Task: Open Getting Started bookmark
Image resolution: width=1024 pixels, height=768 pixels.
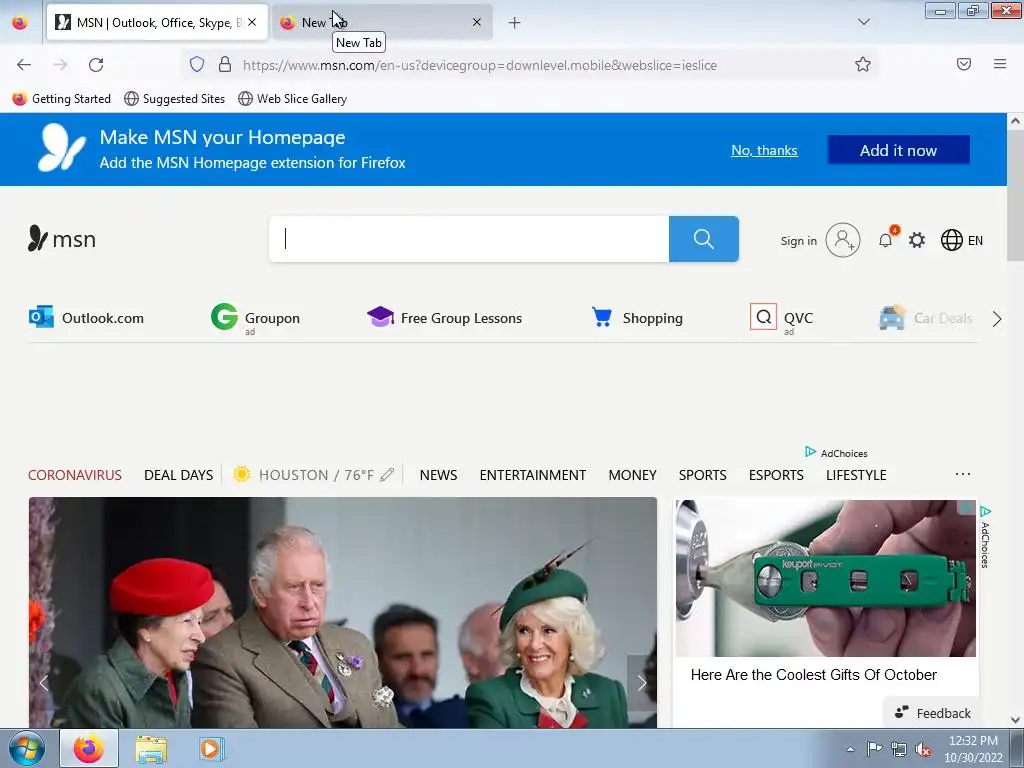Action: click(62, 99)
